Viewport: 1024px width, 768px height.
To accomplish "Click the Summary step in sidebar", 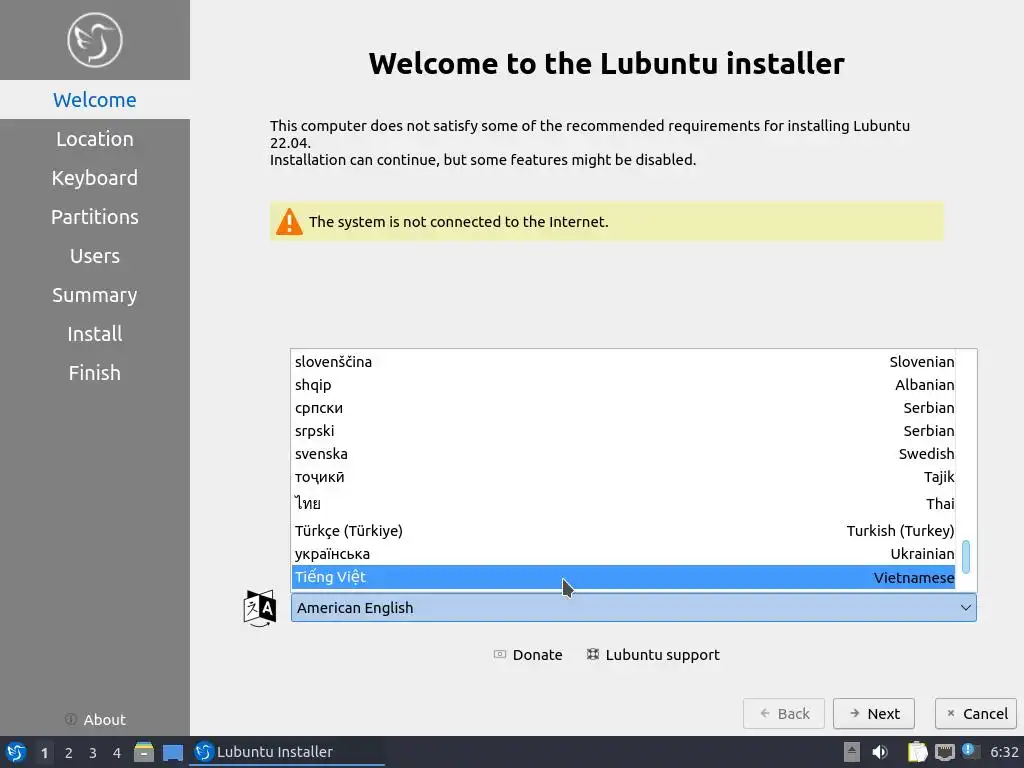I will pyautogui.click(x=95, y=295).
